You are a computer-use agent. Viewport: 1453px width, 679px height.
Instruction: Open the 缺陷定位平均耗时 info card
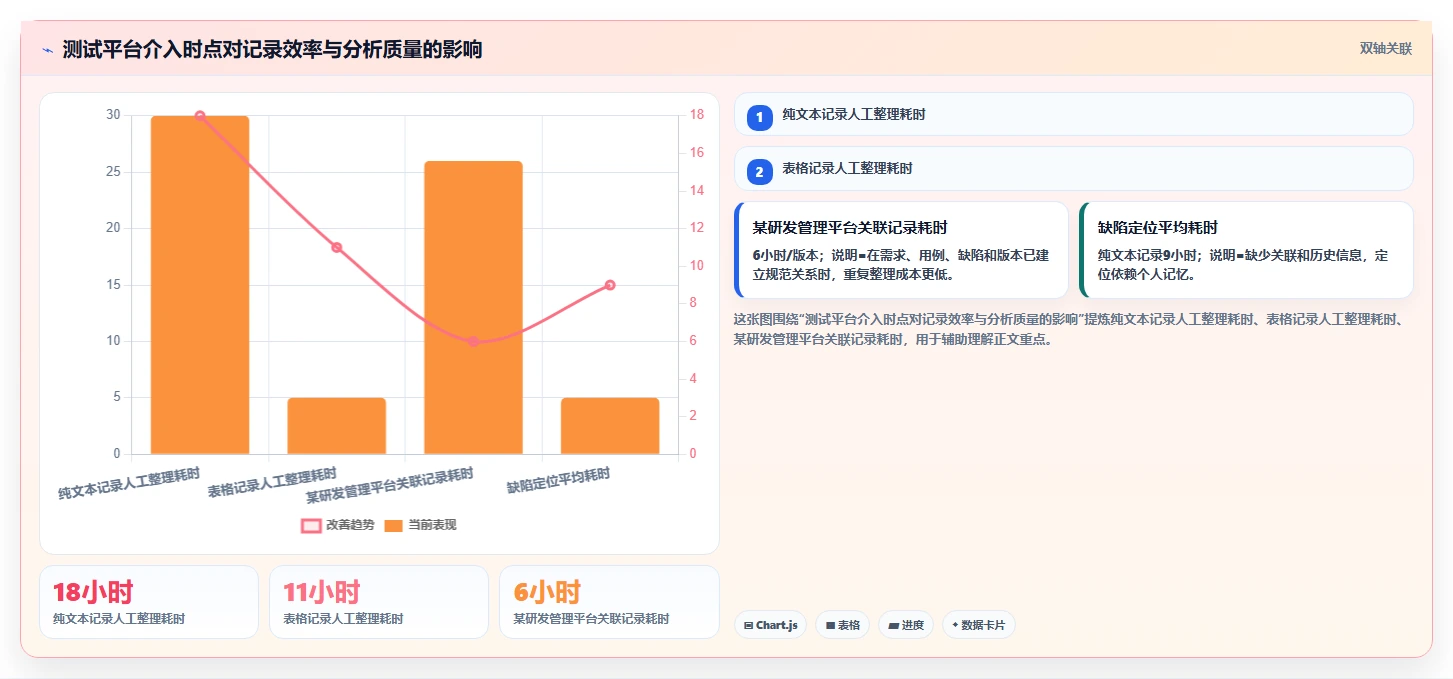pos(1246,250)
